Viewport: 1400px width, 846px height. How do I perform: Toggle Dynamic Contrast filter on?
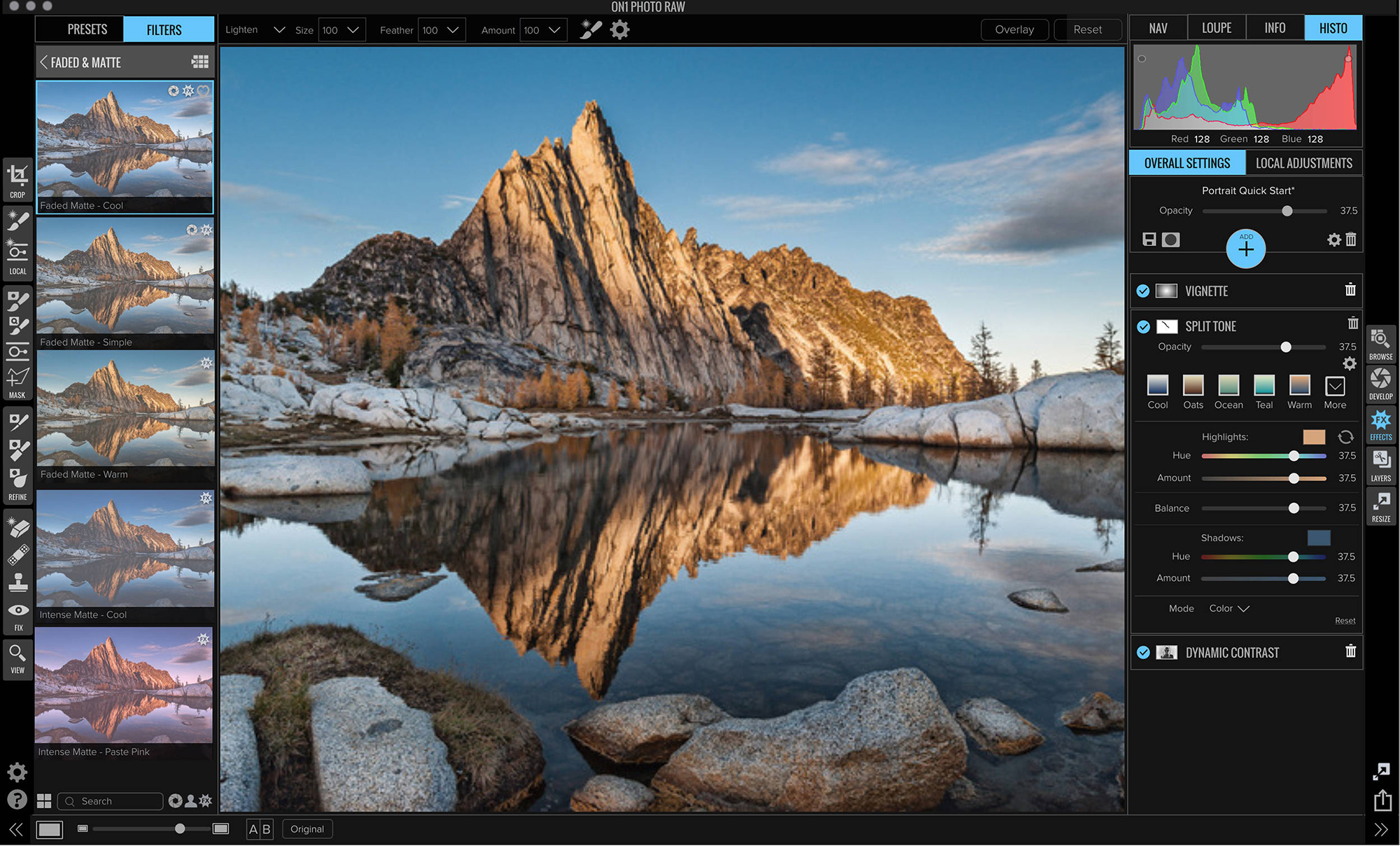(x=1143, y=651)
